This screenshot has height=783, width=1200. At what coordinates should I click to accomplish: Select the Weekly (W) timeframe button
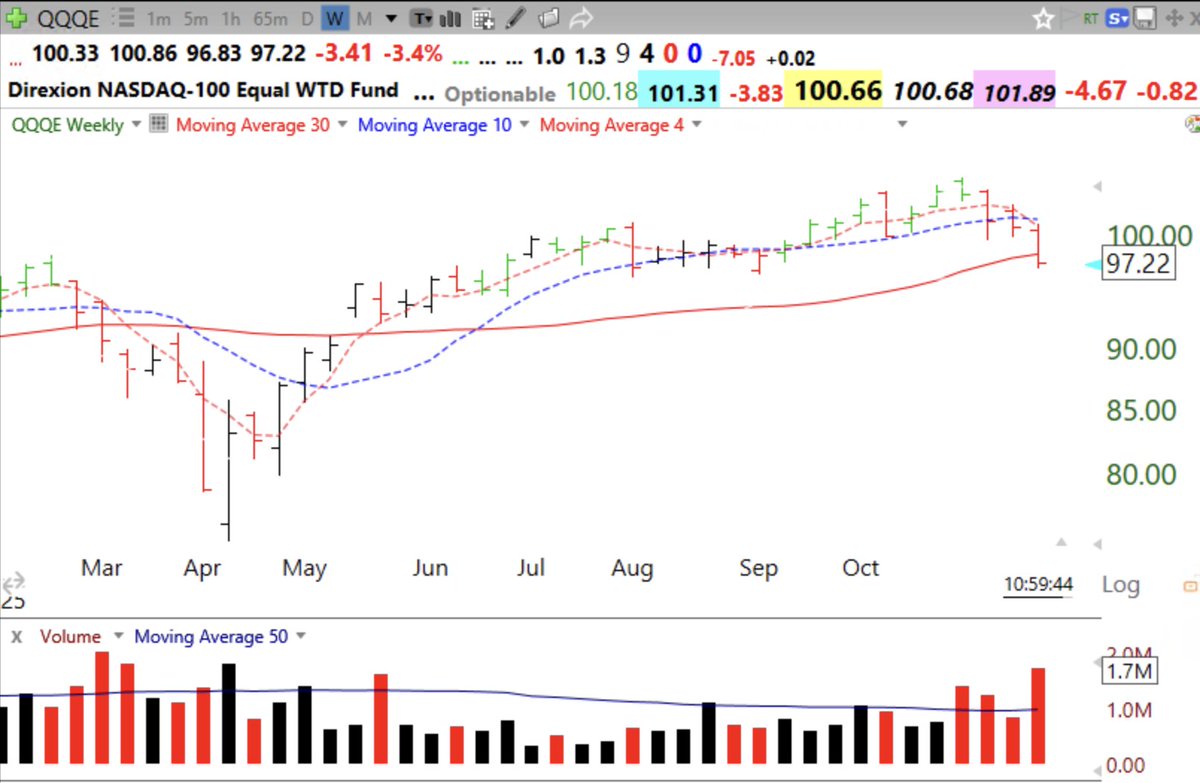point(335,18)
